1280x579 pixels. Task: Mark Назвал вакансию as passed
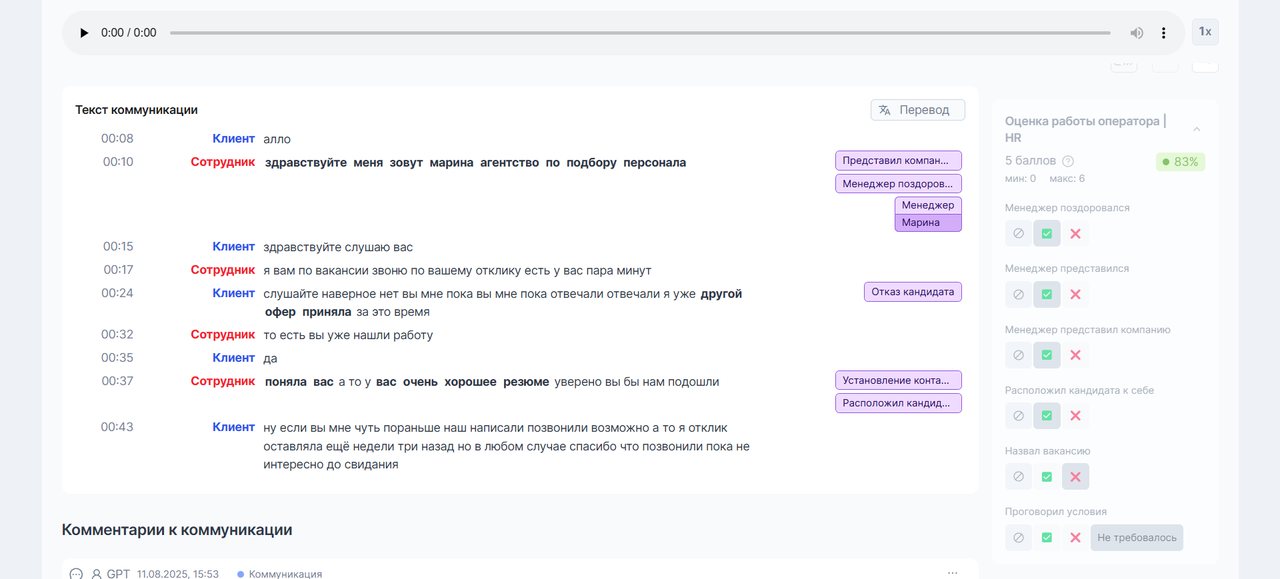pos(1047,476)
